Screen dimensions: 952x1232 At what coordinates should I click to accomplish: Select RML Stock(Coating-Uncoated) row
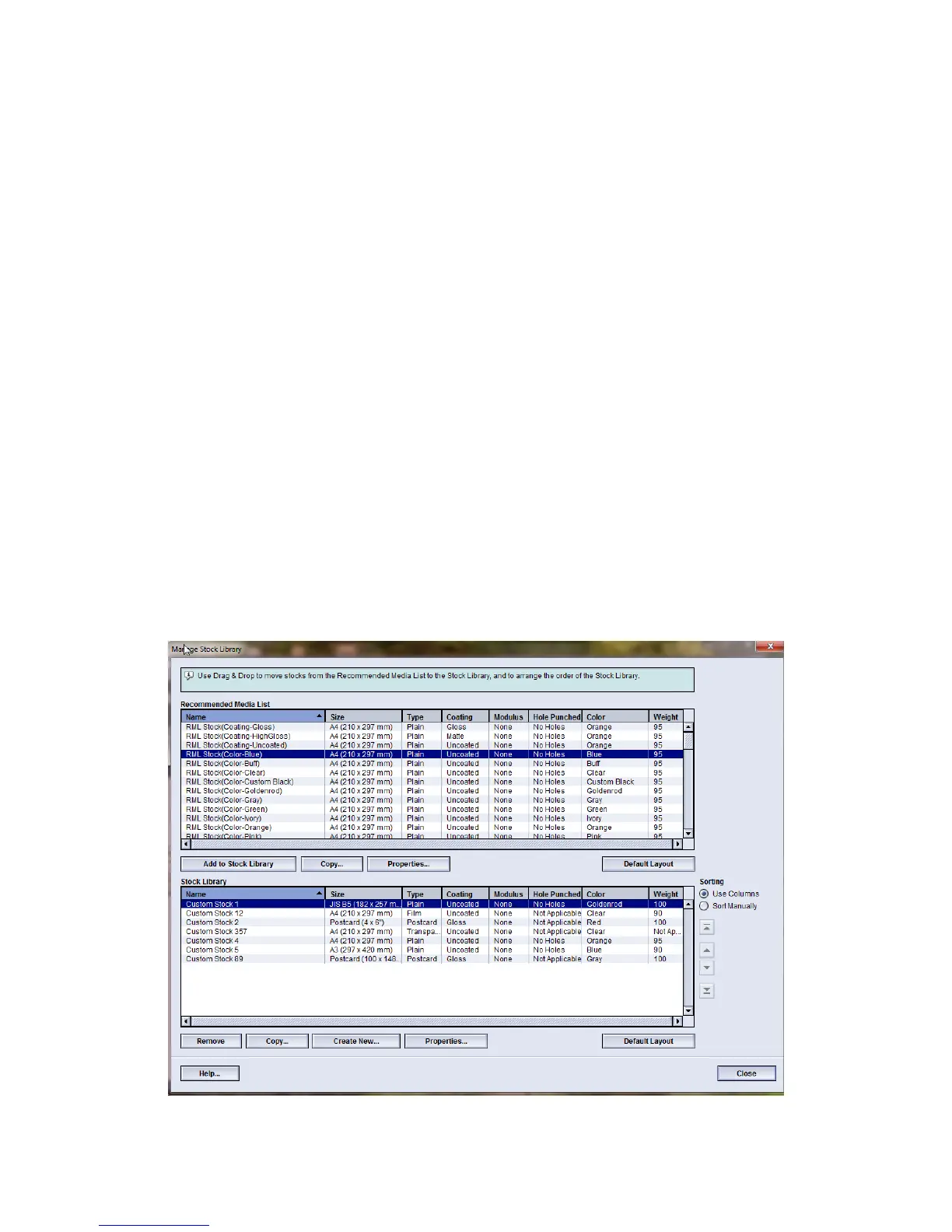(x=432, y=745)
